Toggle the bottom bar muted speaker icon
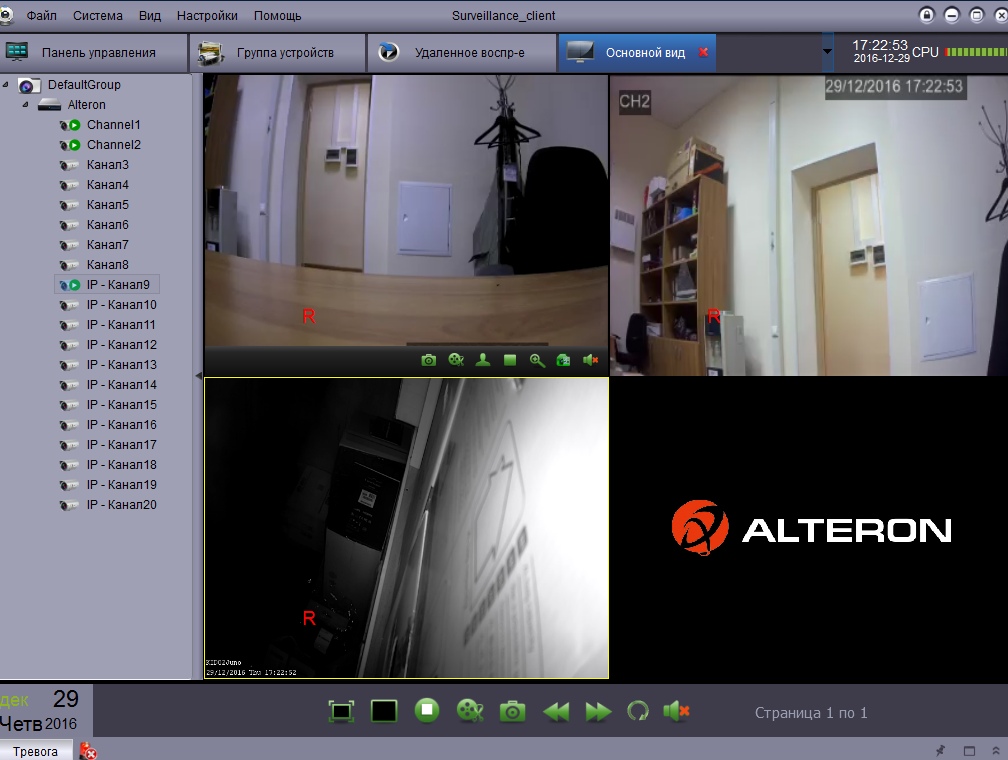 (x=676, y=711)
